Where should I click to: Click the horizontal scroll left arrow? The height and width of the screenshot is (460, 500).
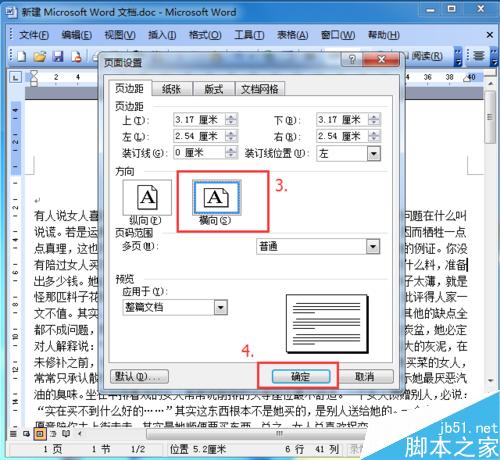tap(80, 434)
